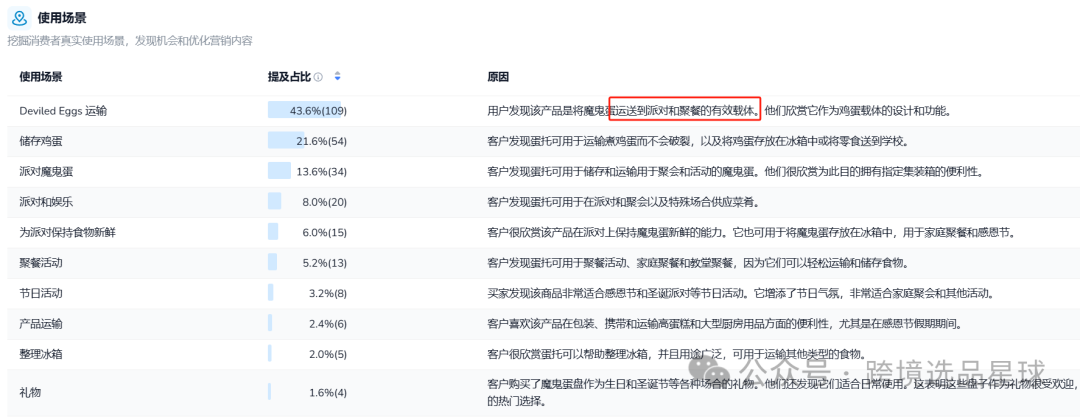Select the 派对和娱乐 row label

[46, 202]
